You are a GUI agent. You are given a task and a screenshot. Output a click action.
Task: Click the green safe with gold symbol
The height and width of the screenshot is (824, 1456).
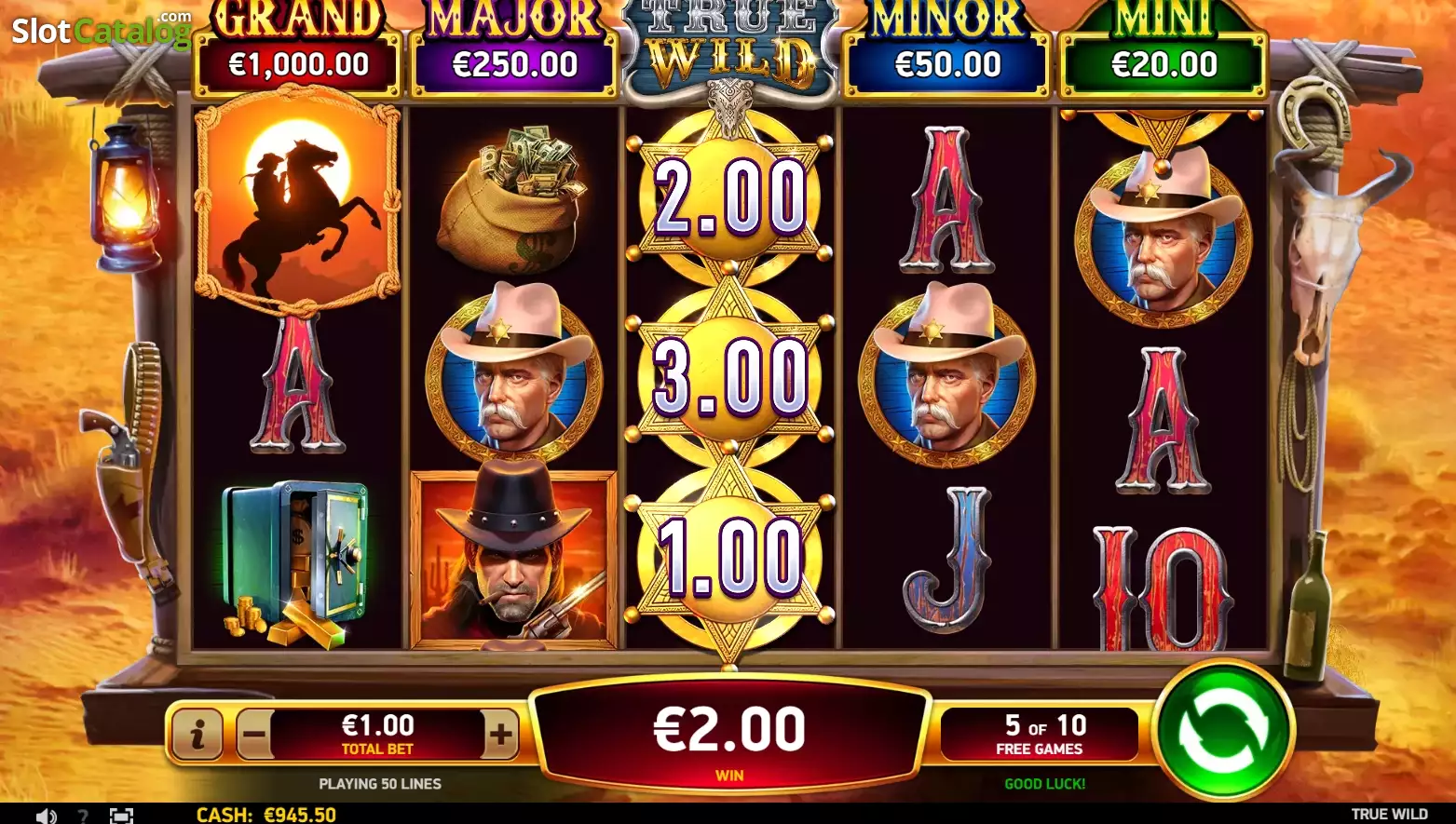point(296,564)
